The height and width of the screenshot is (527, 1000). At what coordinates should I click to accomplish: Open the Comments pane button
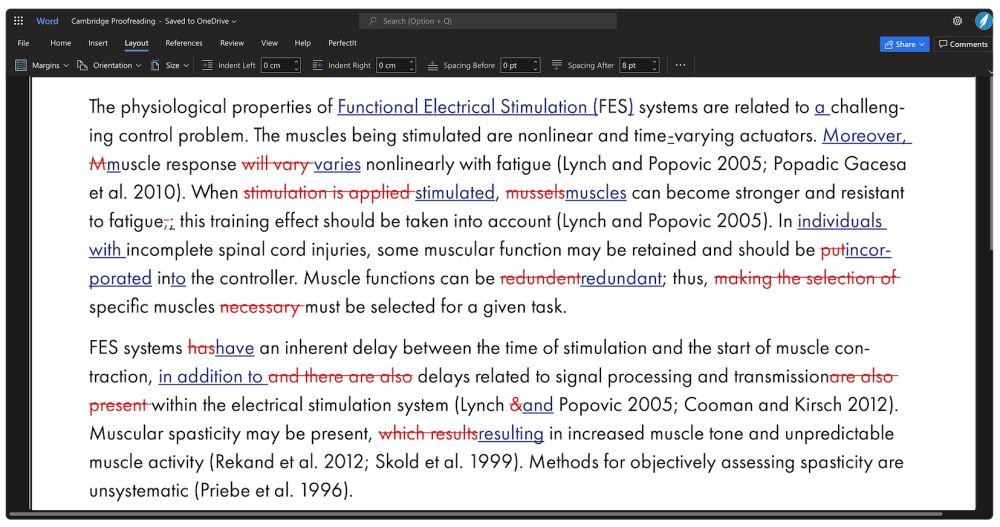[x=963, y=44]
